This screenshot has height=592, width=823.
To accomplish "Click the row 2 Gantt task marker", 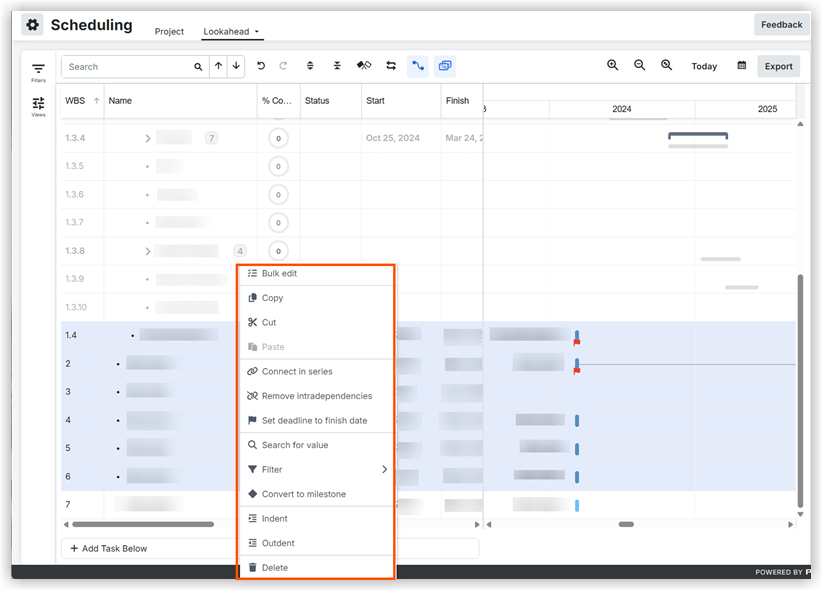I will 577,364.
